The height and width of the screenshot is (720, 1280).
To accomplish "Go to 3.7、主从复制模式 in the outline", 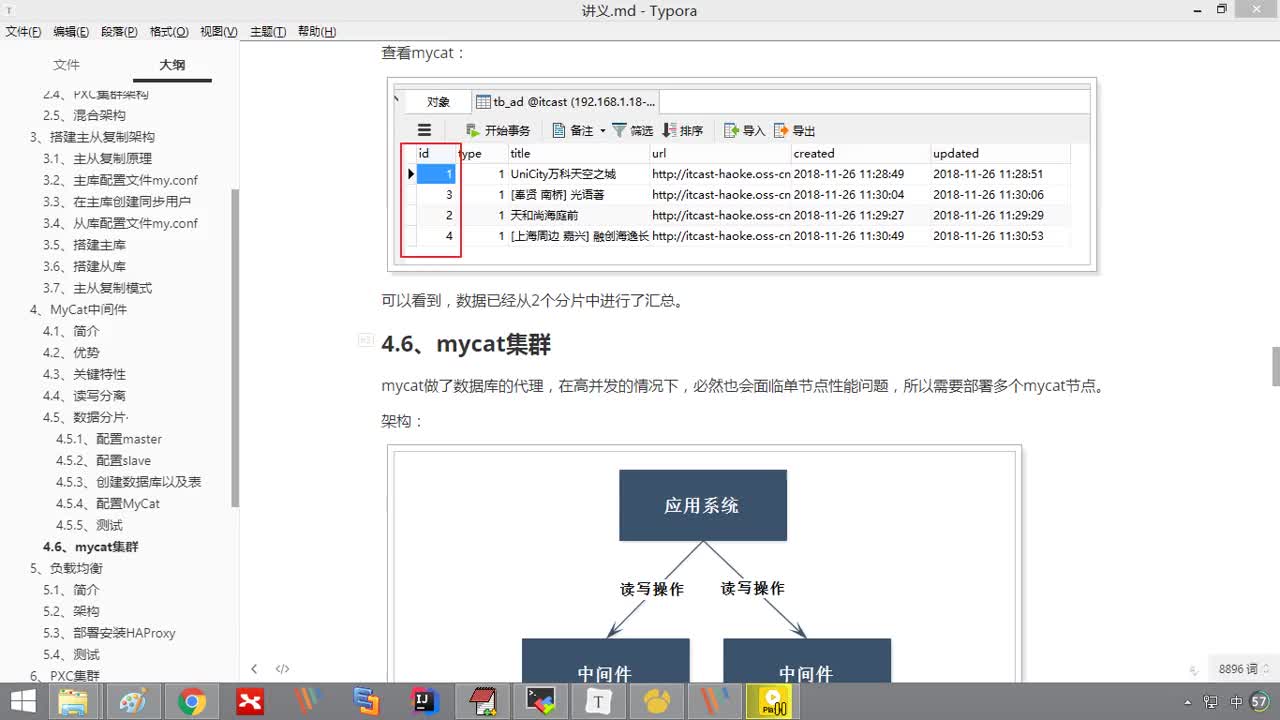I will tap(97, 288).
